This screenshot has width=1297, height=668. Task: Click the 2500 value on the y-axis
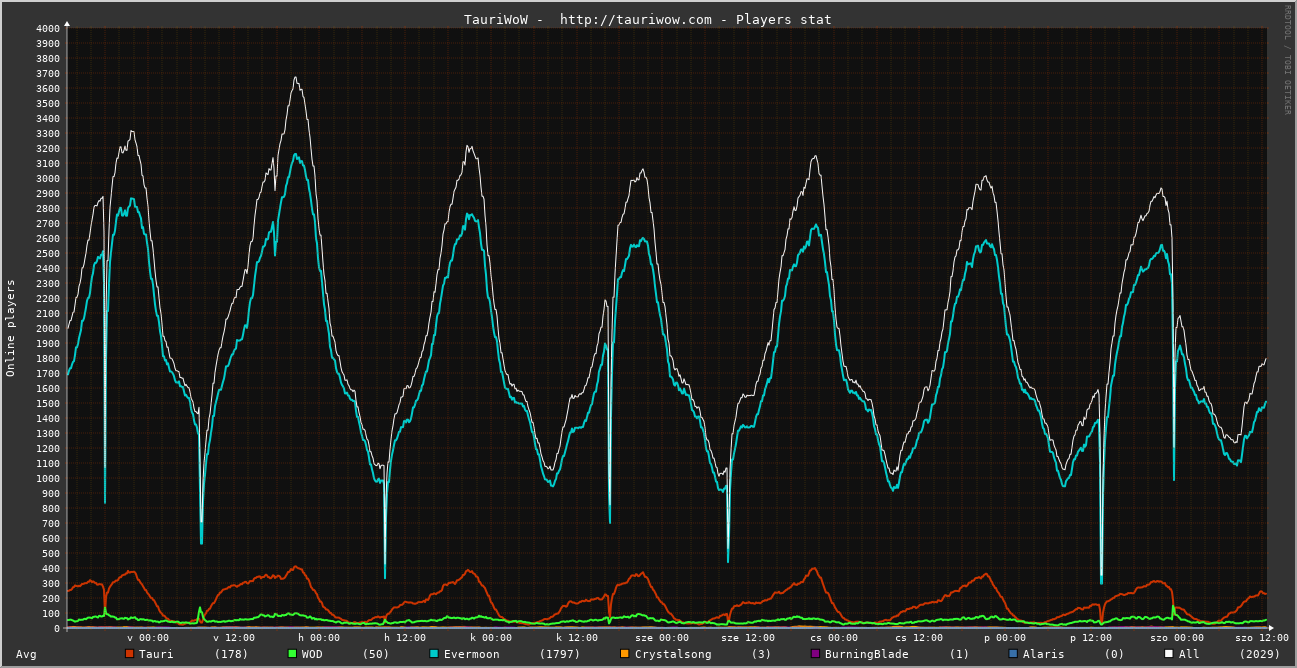point(48,253)
